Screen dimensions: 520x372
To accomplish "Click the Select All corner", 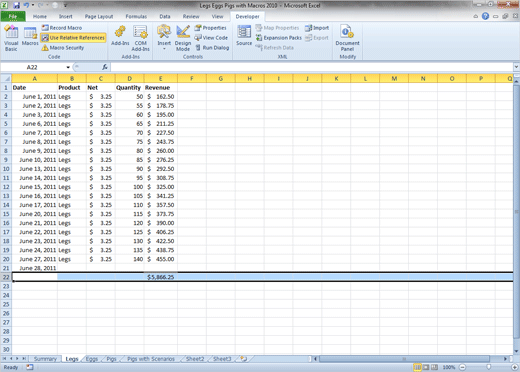I will (x=6, y=79).
